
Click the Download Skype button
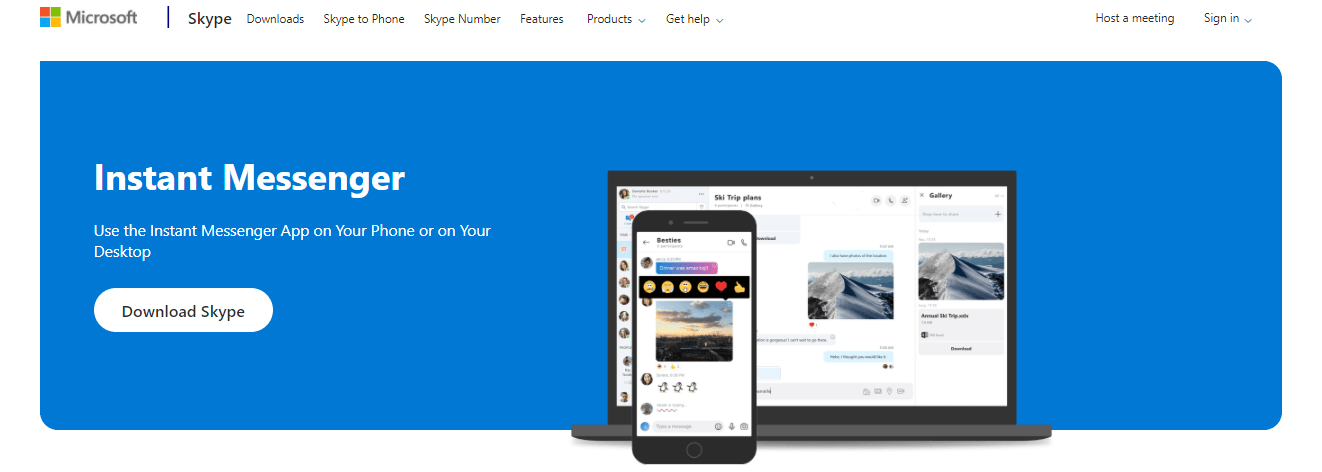183,311
